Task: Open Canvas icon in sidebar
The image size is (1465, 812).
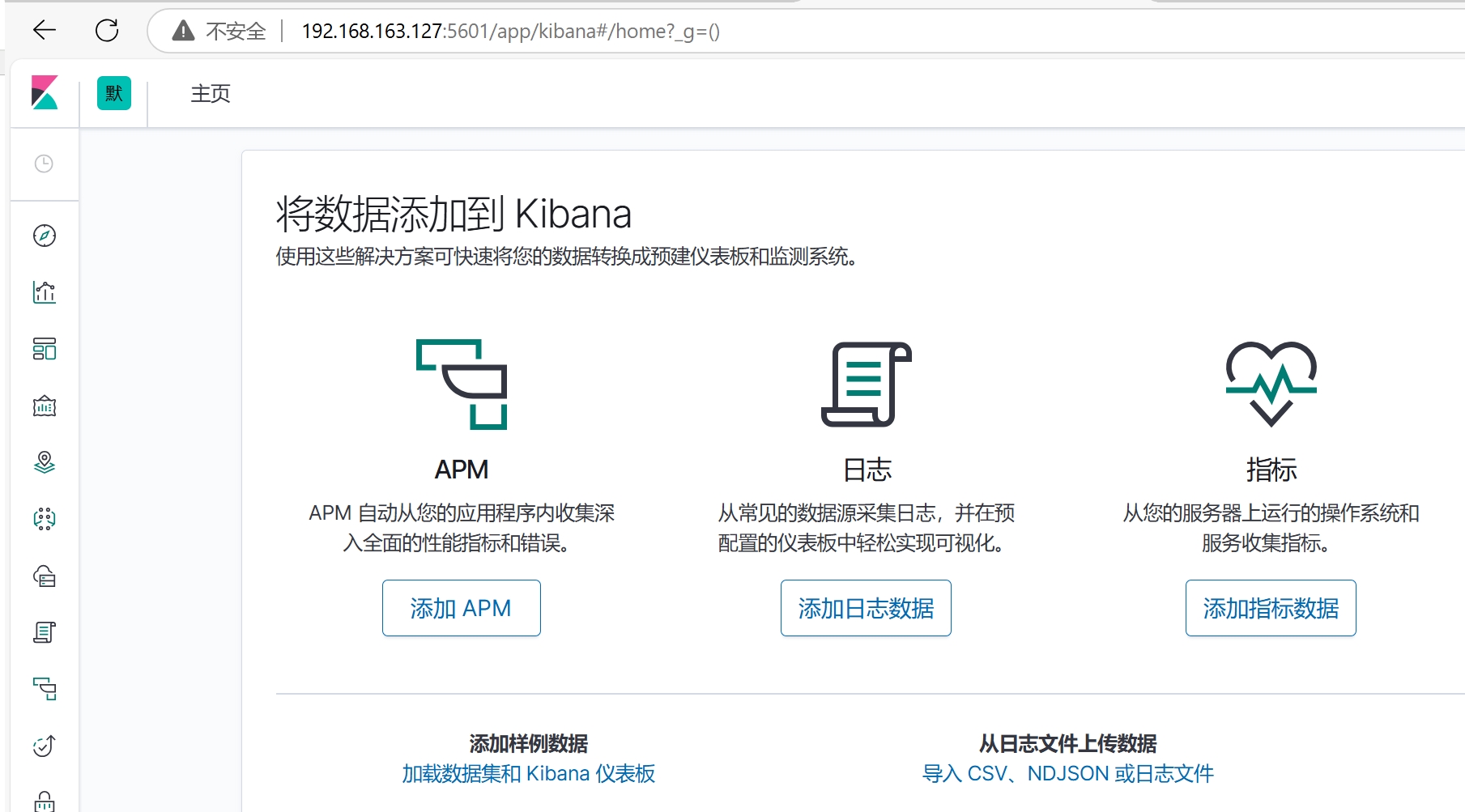Action: click(x=45, y=406)
